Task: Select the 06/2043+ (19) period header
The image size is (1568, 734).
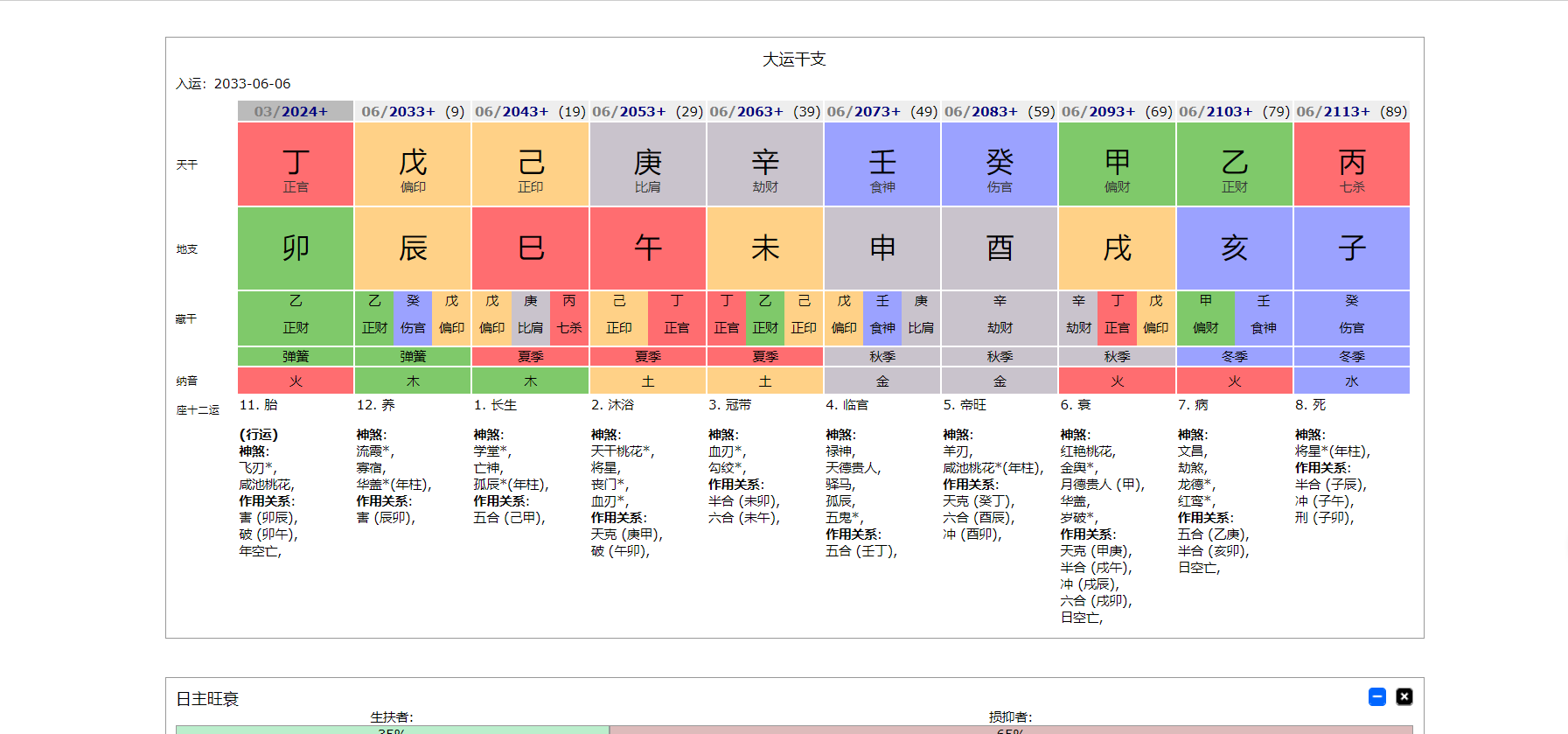Action: (x=530, y=111)
